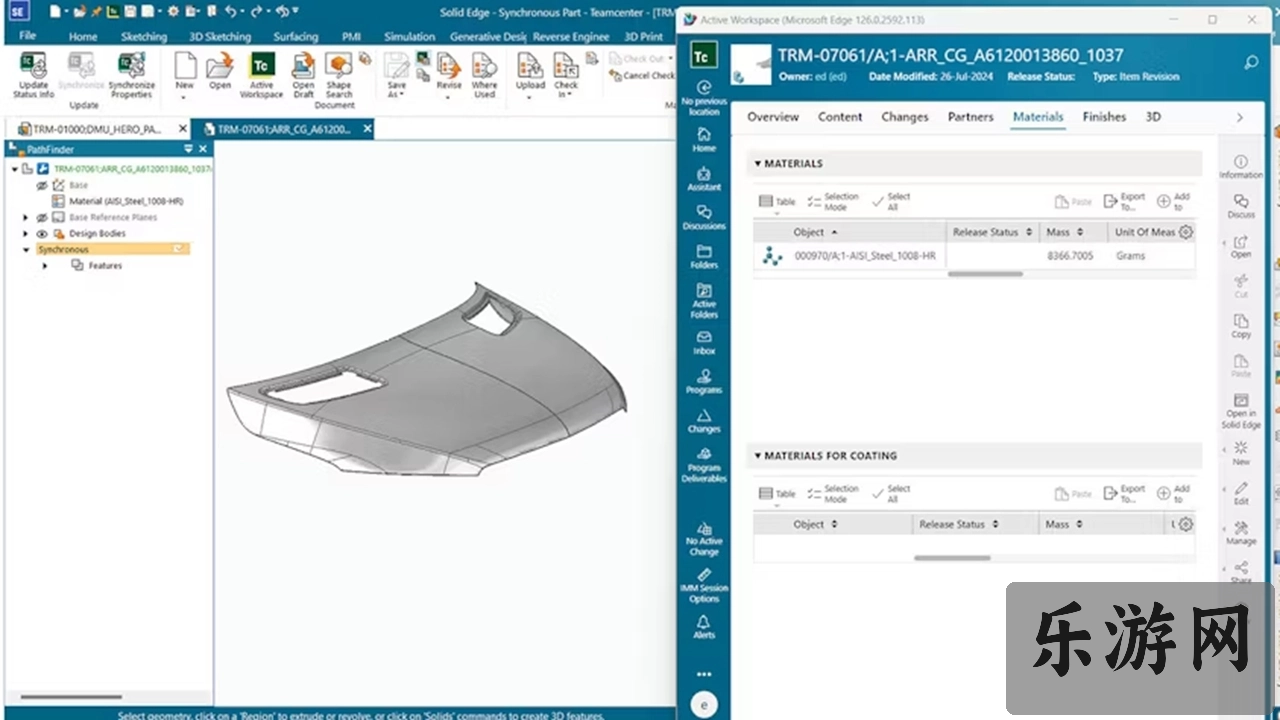Select Material (AISI_Steel_1008-HR) in PathFinder
The width and height of the screenshot is (1280, 720).
coord(125,201)
